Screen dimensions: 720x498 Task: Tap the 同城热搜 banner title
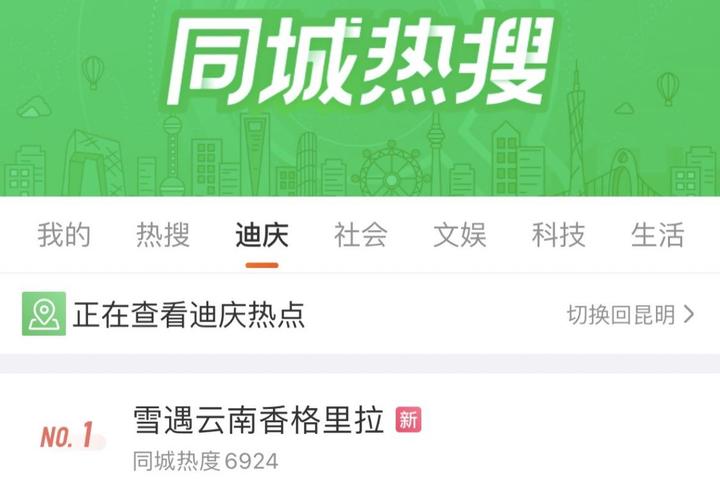[x=360, y=61]
